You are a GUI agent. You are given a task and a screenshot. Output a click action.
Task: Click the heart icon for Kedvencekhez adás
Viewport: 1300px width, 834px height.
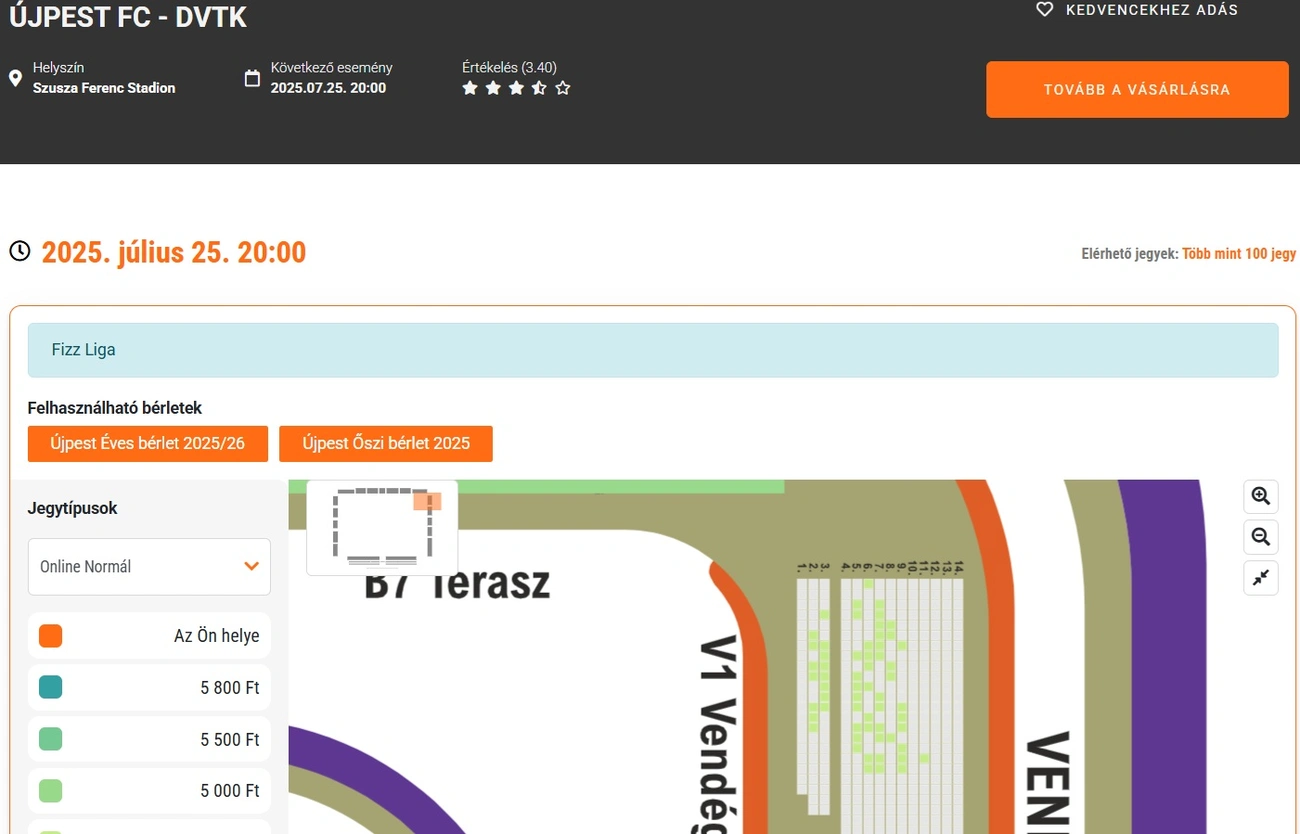point(1045,10)
